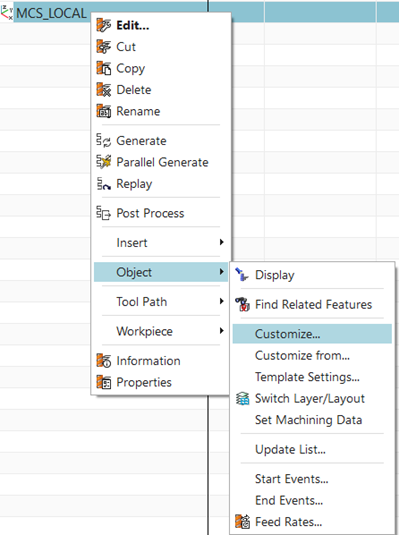This screenshot has width=399, height=535.
Task: Select the MCS_LOCAL tree row
Action: (199, 13)
